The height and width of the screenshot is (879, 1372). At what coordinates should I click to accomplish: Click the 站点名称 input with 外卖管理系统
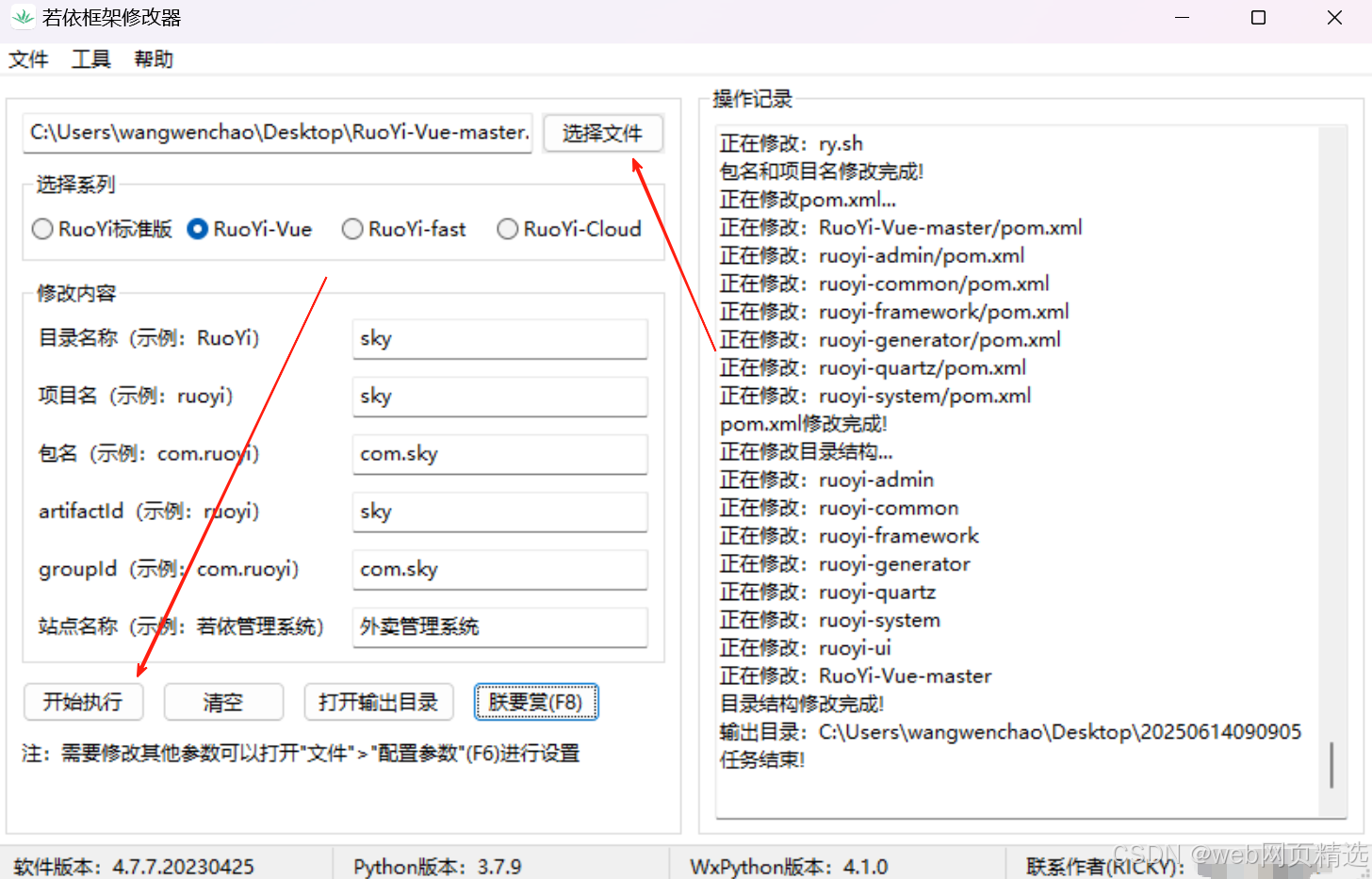pyautogui.click(x=500, y=627)
